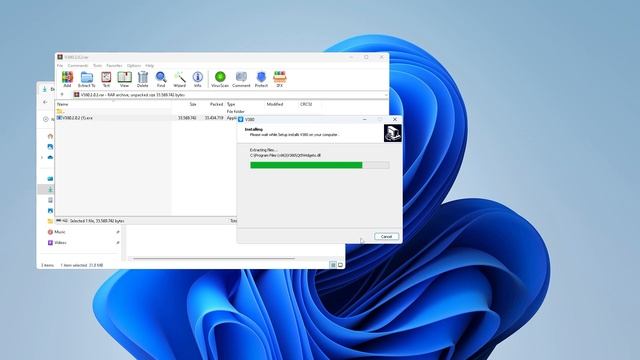Click the Add tool in WinRAR toolbar

[x=67, y=79]
